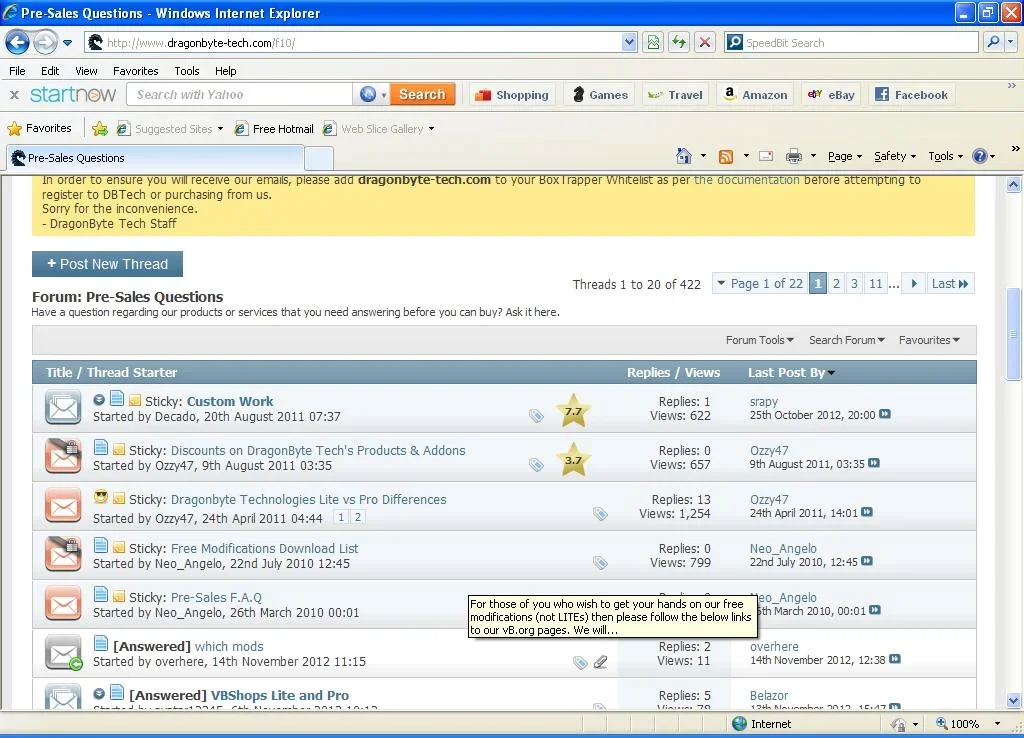The image size is (1024, 738).
Task: Click the RSS feeds icon
Action: tap(726, 156)
